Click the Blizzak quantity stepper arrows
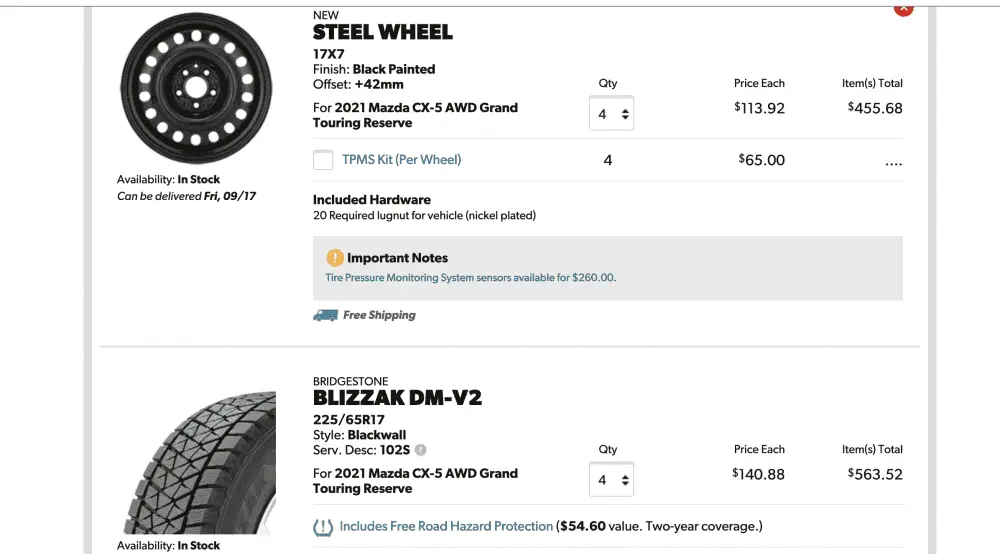 (x=625, y=480)
